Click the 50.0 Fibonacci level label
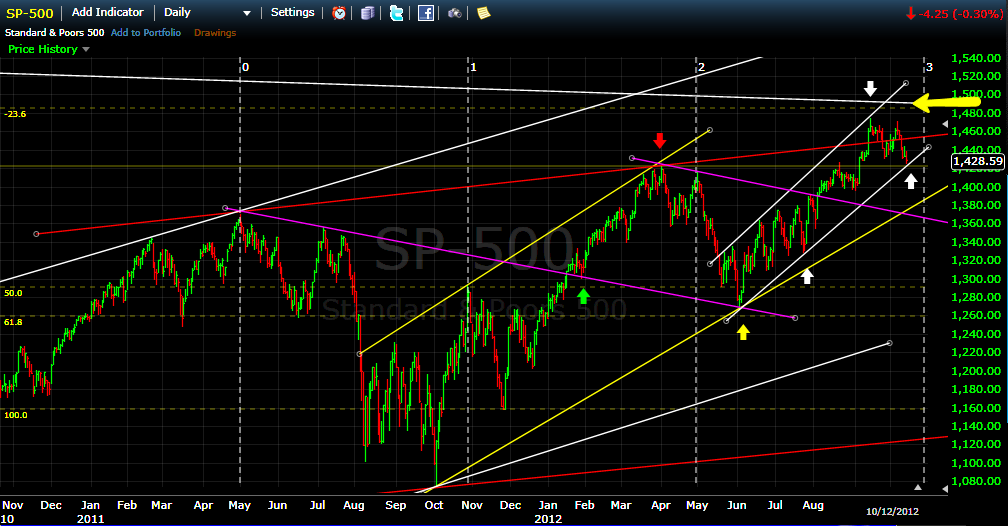 point(13,293)
